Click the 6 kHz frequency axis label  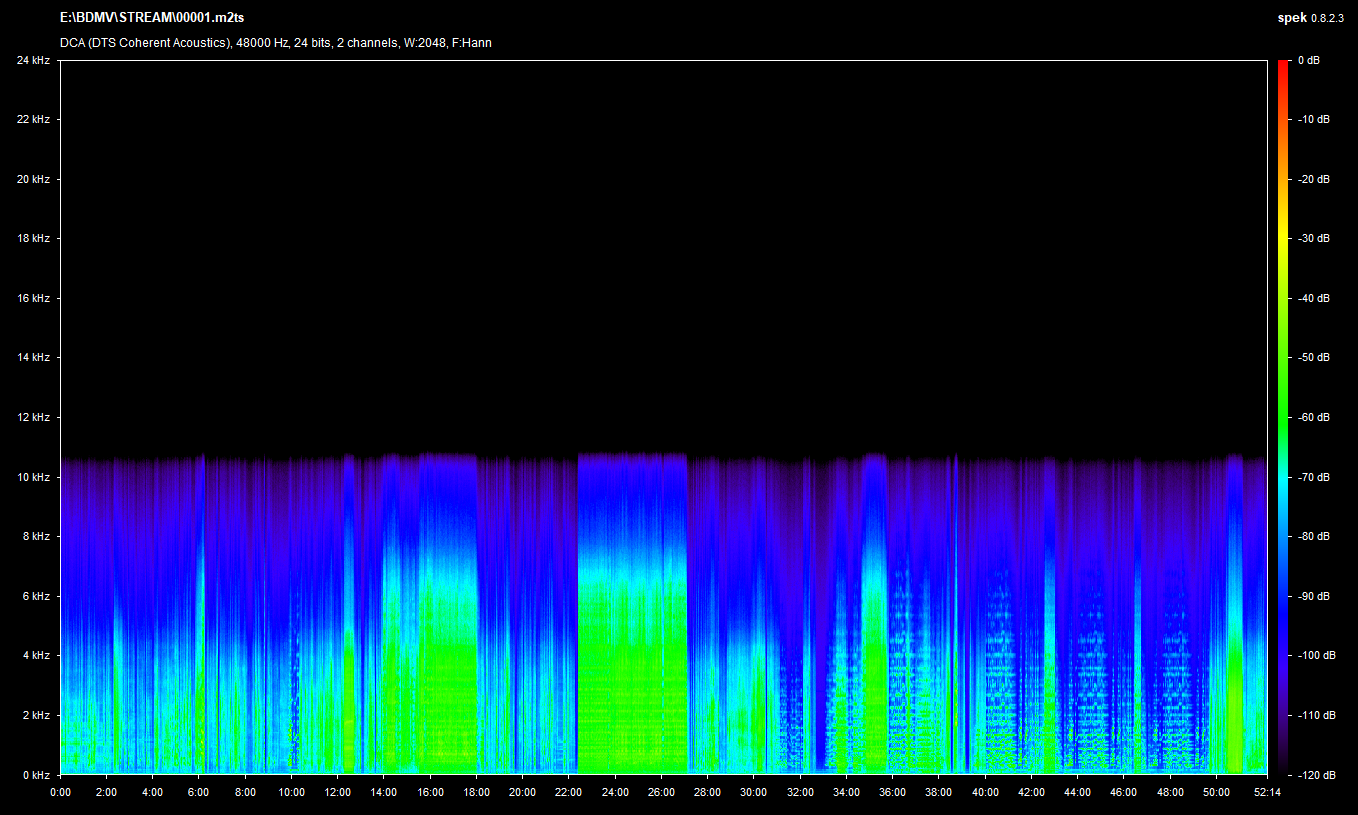click(x=36, y=597)
